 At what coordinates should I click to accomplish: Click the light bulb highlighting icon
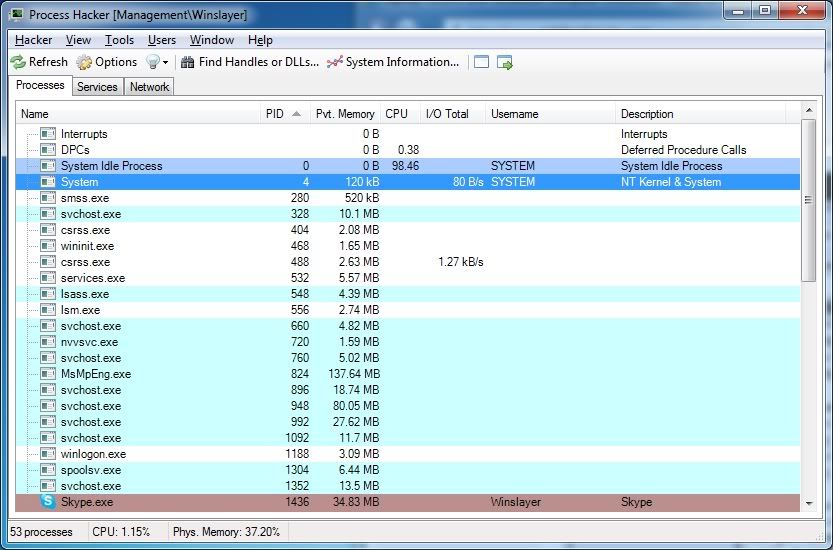click(x=152, y=62)
